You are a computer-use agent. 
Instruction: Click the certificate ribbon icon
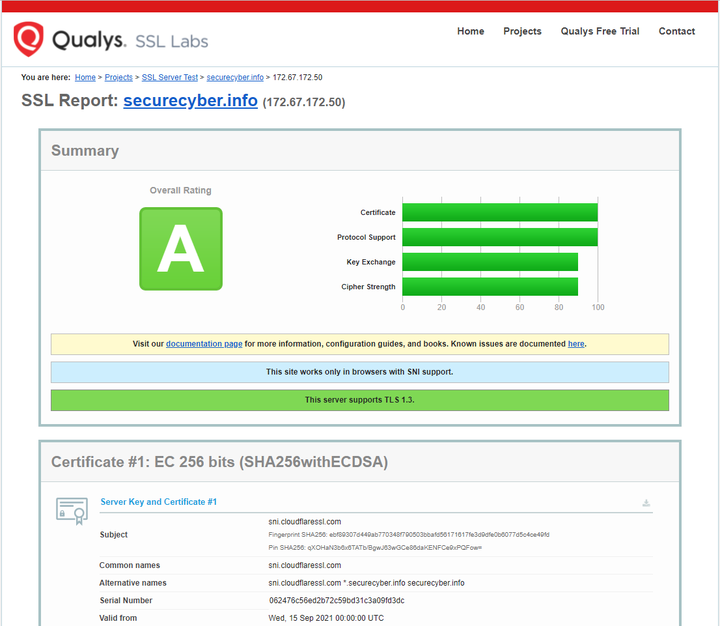(x=72, y=511)
